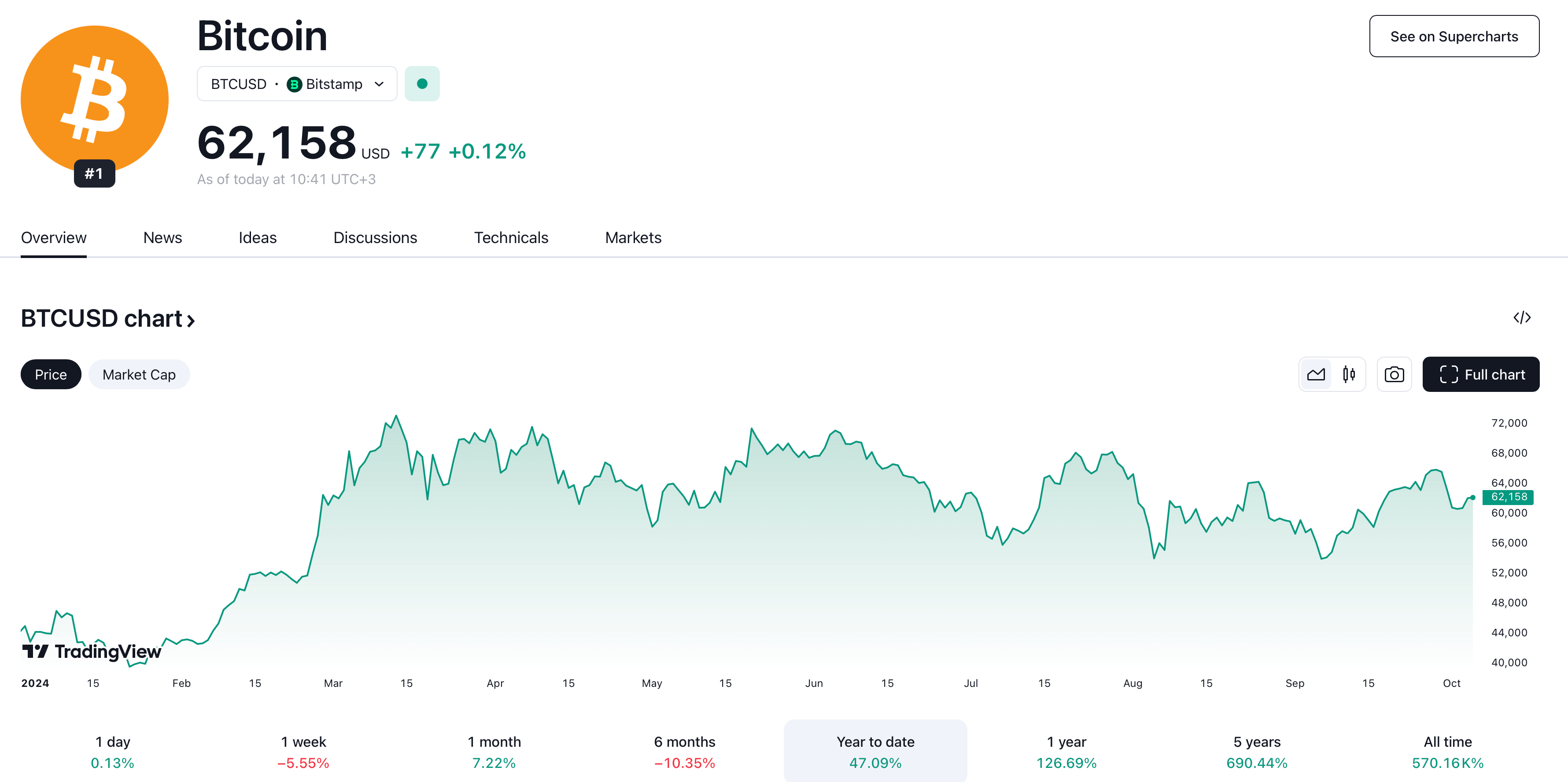Screen dimensions: 1568x782
Task: Switch to area chart style icon
Action: pyautogui.click(x=1316, y=374)
